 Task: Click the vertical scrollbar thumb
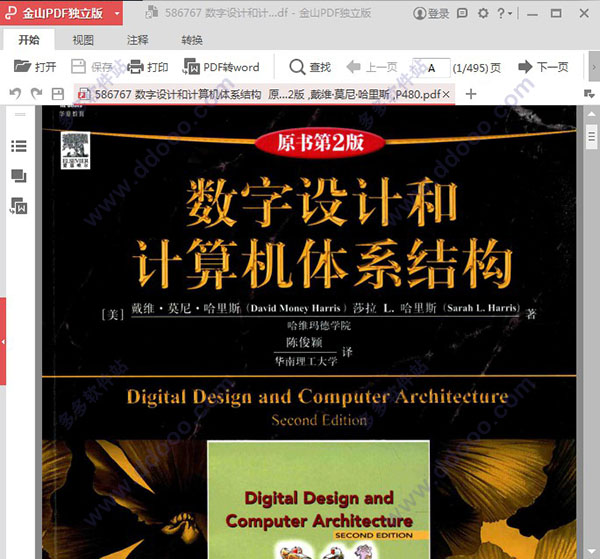pos(592,137)
